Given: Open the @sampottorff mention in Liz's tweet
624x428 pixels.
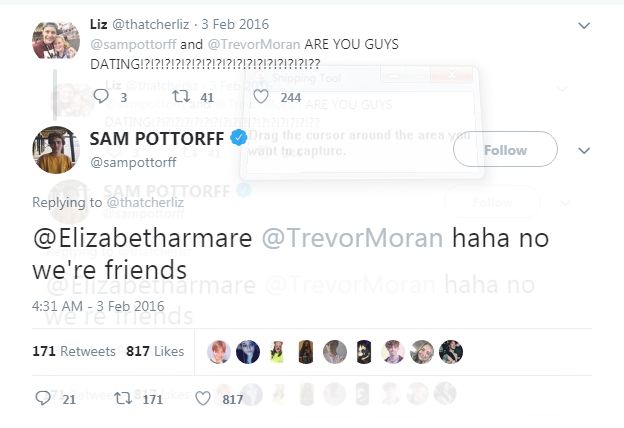Looking at the screenshot, I should 133,45.
